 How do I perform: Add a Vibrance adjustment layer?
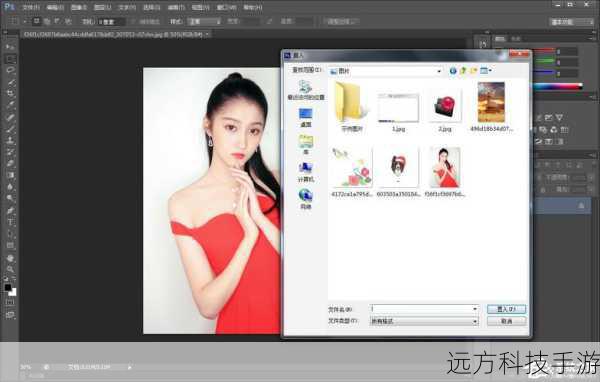click(x=559, y=118)
